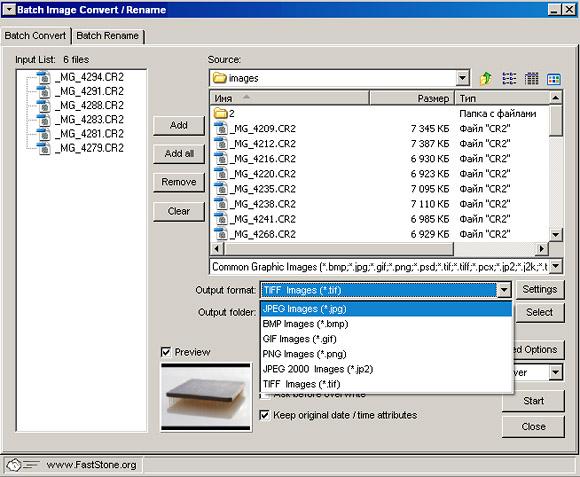Click file icon of _MG_4279.CR2 in input list
The height and width of the screenshot is (477, 580).
pyautogui.click(x=44, y=148)
